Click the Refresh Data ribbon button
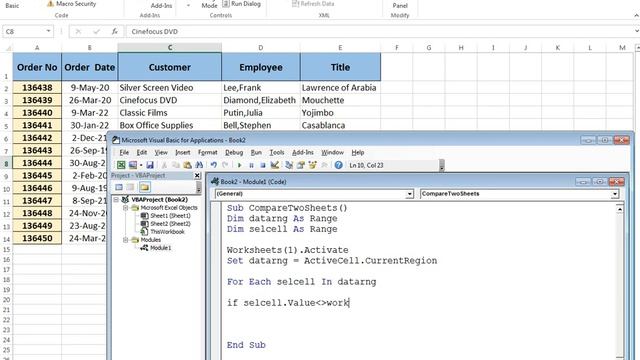Screen dimensions: 640x360 (313, 4)
